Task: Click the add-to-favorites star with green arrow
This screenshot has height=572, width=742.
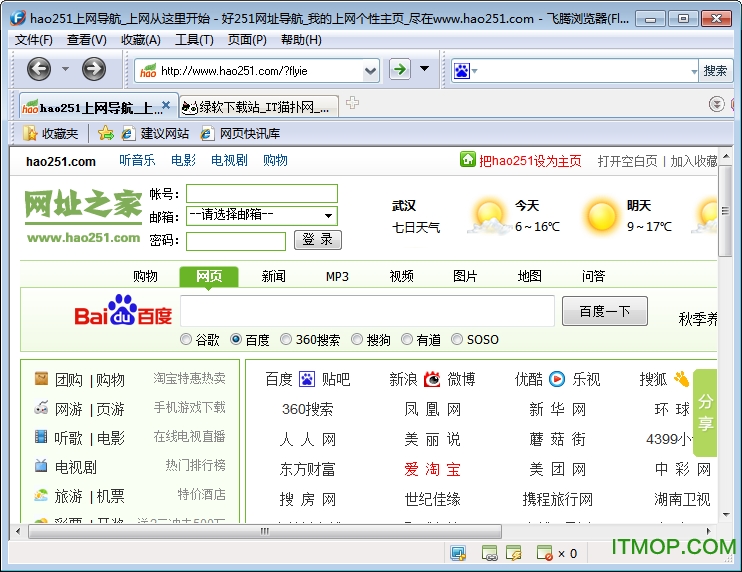Action: (x=106, y=133)
